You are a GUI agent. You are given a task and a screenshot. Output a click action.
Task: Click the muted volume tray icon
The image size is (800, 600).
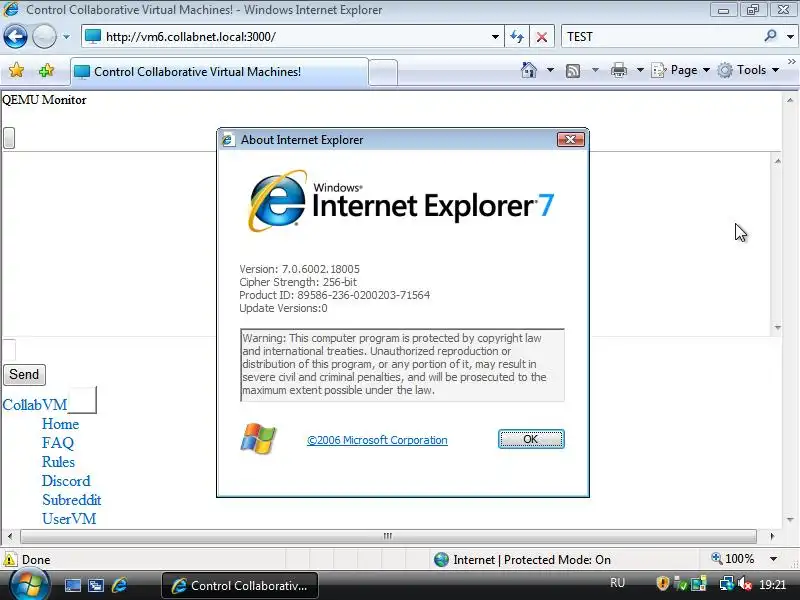(x=744, y=583)
